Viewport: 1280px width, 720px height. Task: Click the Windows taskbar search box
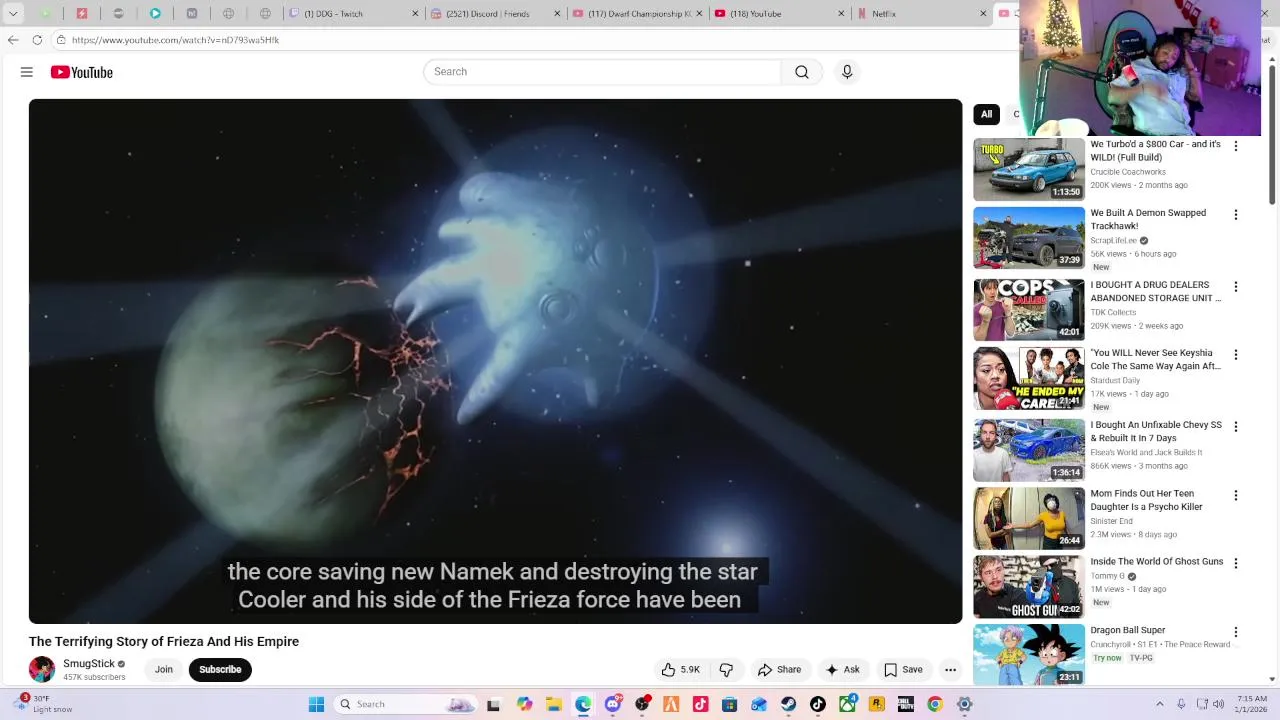(405, 704)
